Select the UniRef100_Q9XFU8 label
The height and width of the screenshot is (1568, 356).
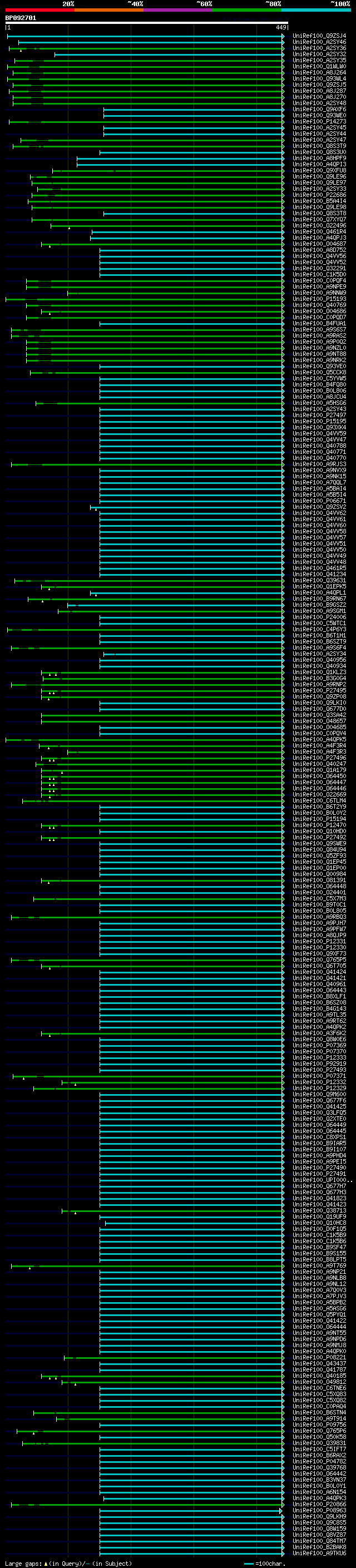pos(319,170)
